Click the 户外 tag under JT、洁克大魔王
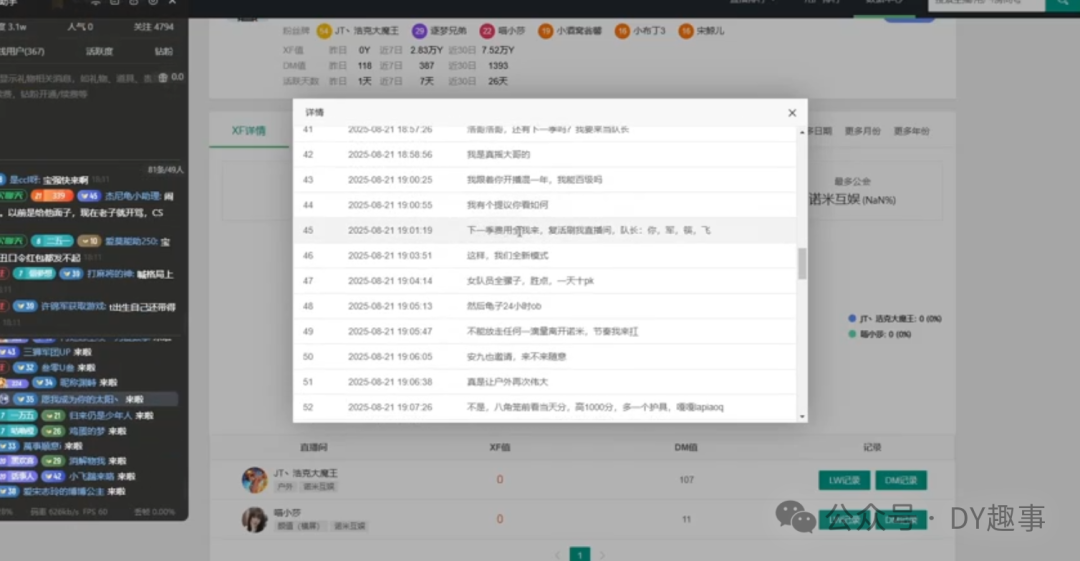This screenshot has height=561, width=1080. [x=284, y=487]
